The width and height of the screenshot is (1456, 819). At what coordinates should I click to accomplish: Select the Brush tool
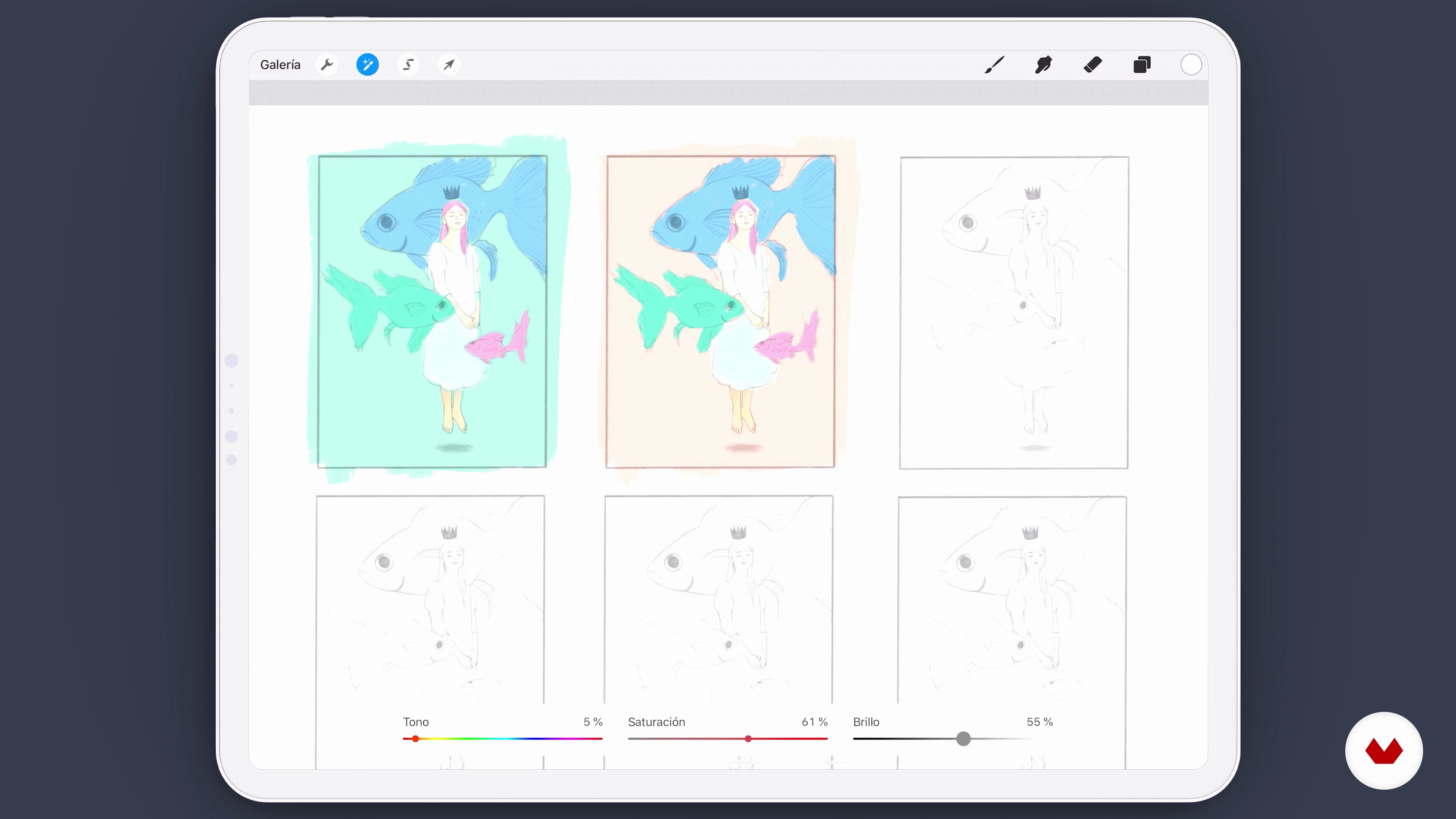click(994, 65)
